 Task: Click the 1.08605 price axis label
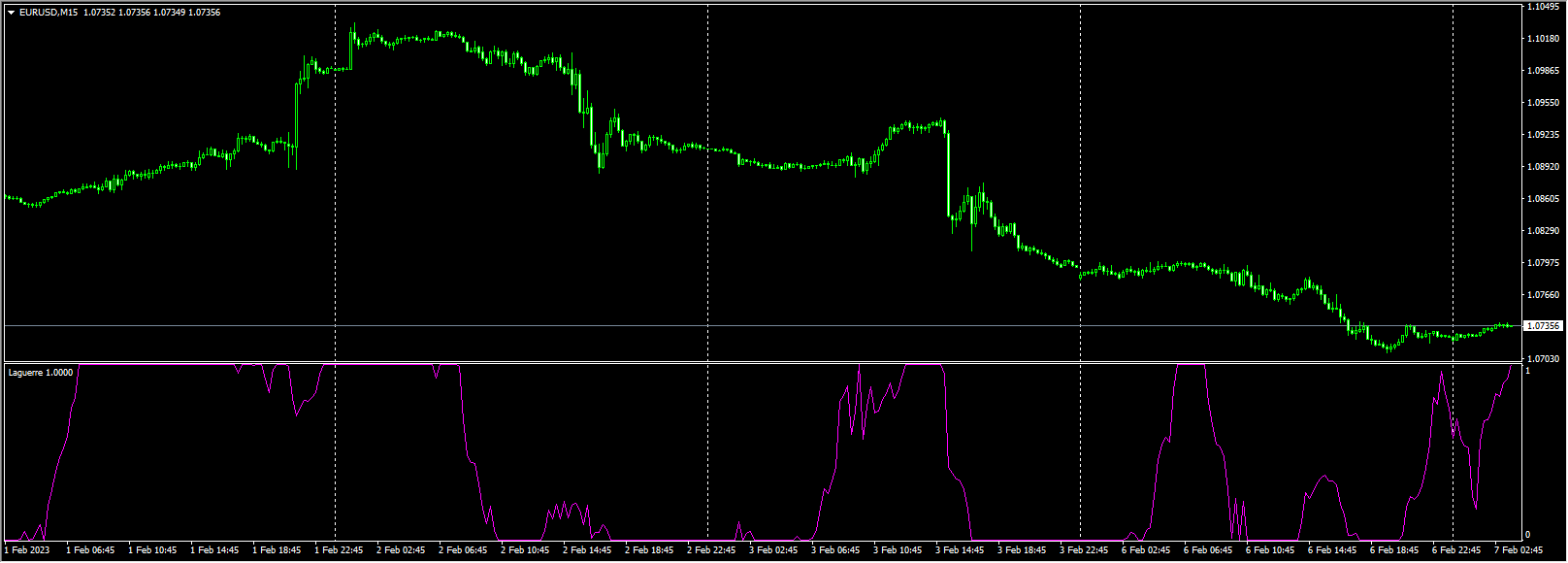(1543, 199)
